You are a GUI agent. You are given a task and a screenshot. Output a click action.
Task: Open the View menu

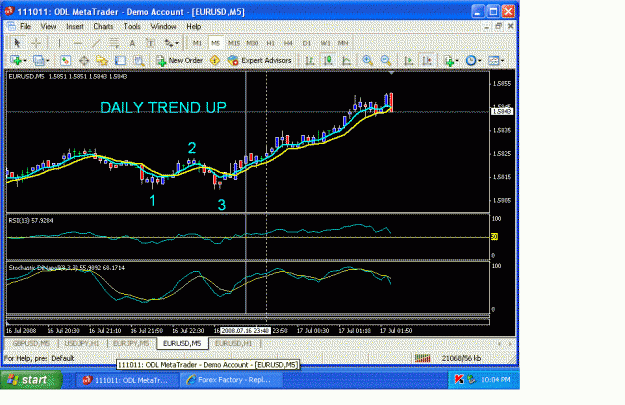48,27
